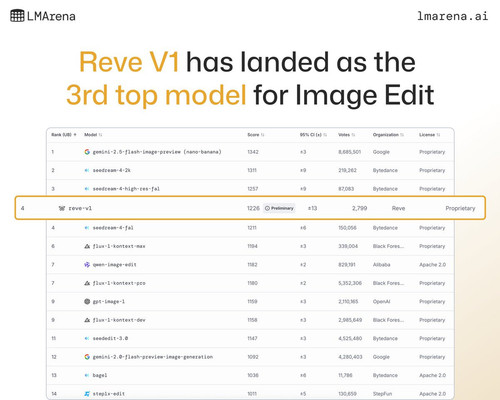Click Google icon beside gemini-2.0-flash-preview-image-generation
Viewport: 500px width, 400px height.
coord(87,357)
